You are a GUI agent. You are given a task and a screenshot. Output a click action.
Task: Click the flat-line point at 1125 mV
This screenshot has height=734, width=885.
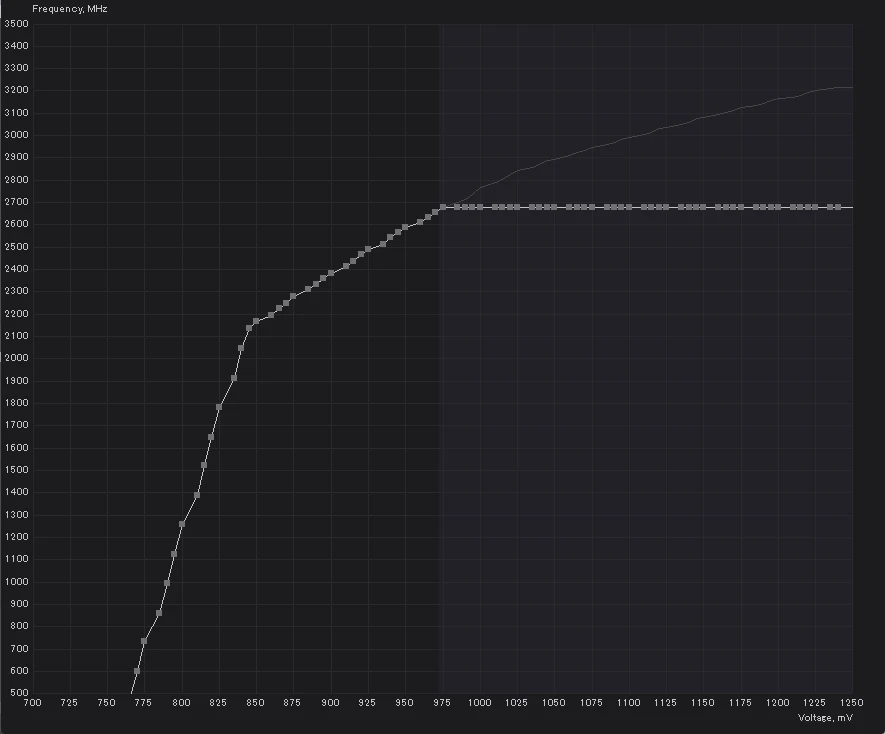666,207
